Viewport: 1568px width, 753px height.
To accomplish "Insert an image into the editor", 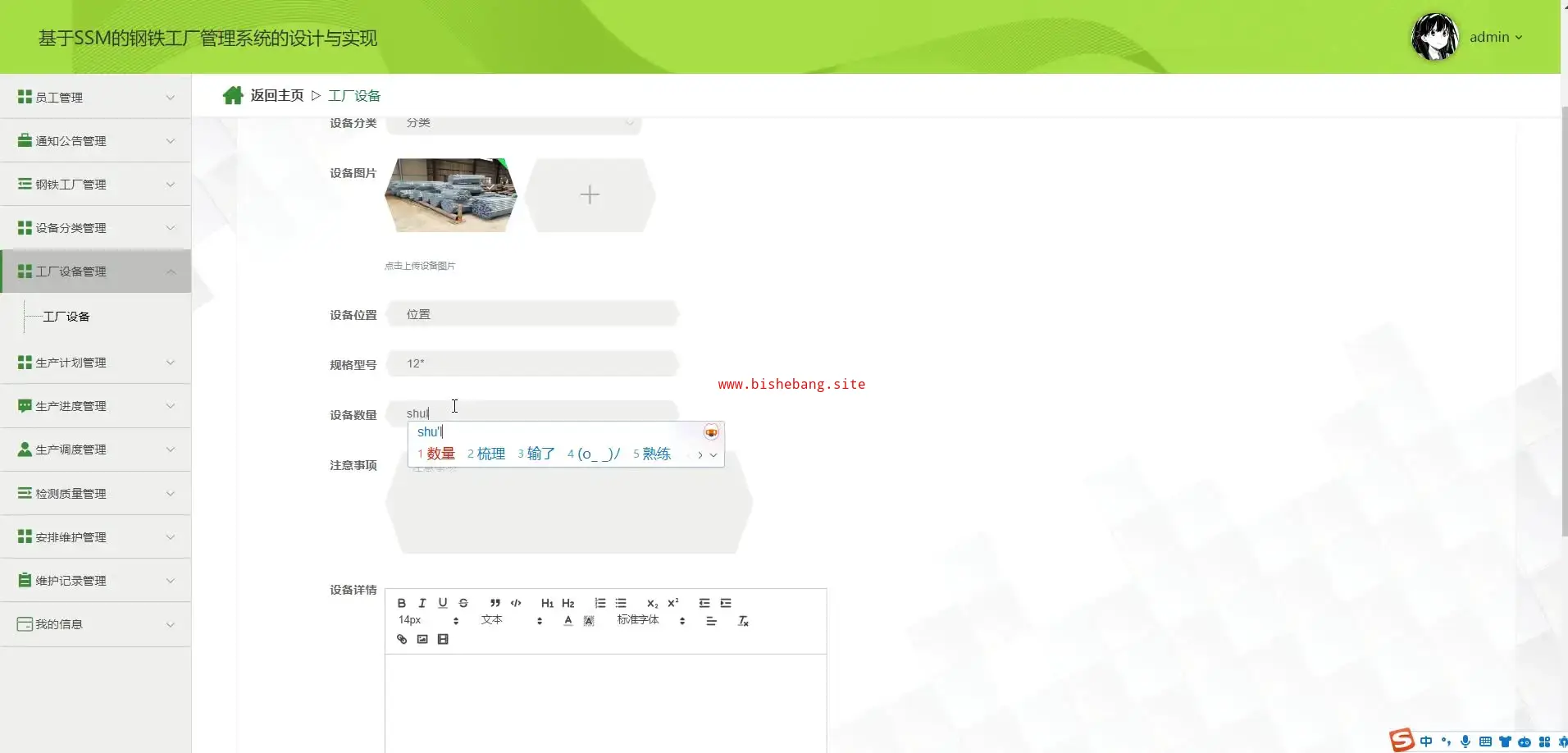I will coord(422,639).
